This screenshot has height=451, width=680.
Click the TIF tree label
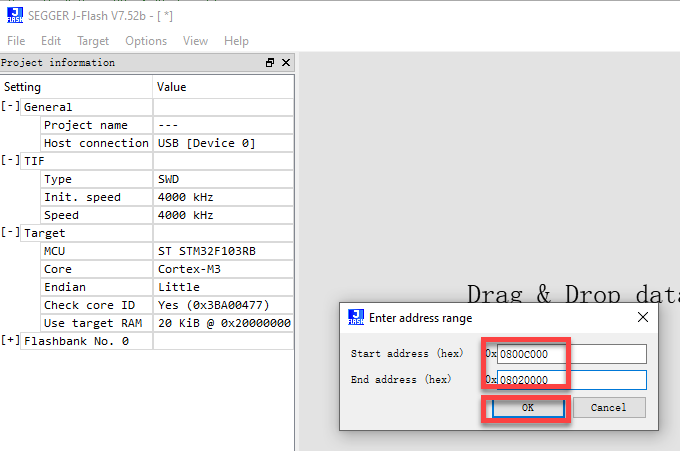click(x=34, y=161)
